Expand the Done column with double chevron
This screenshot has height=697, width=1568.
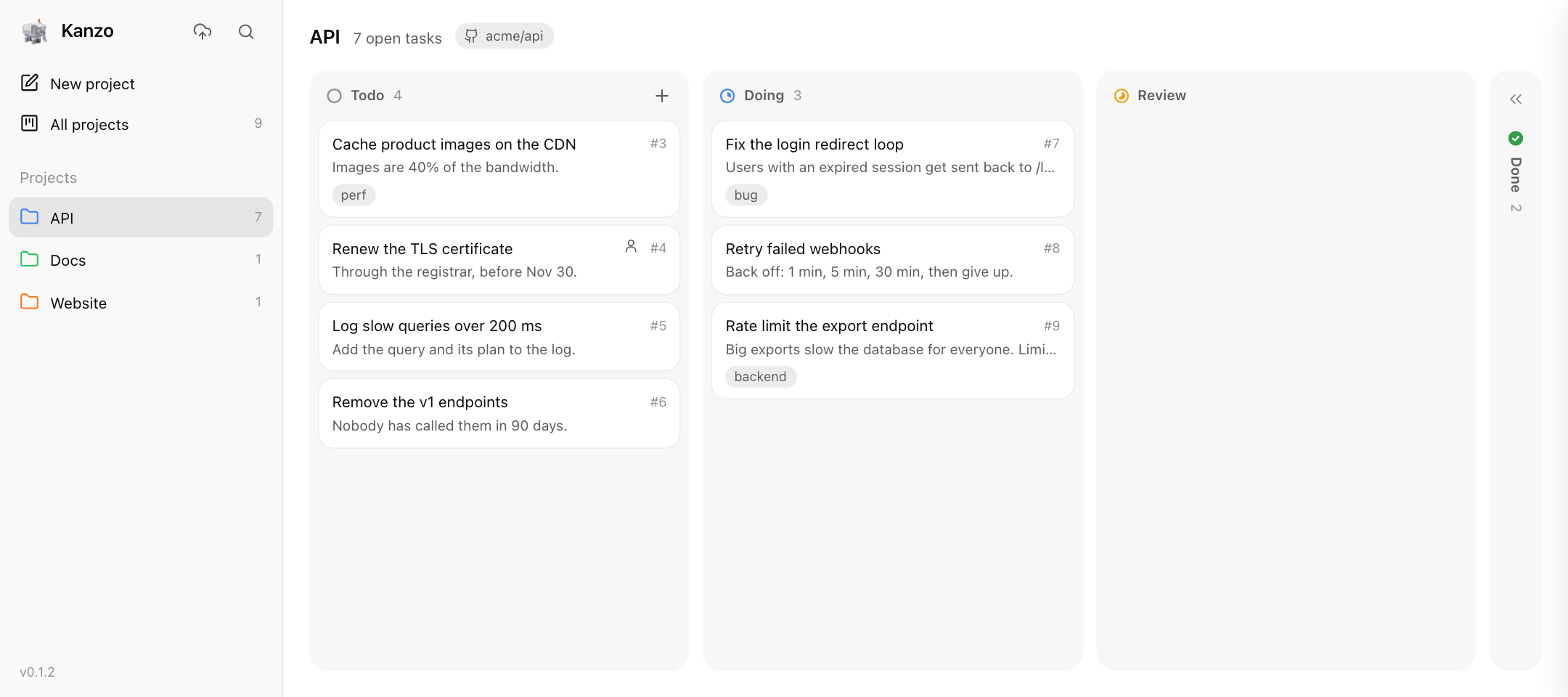click(1515, 99)
